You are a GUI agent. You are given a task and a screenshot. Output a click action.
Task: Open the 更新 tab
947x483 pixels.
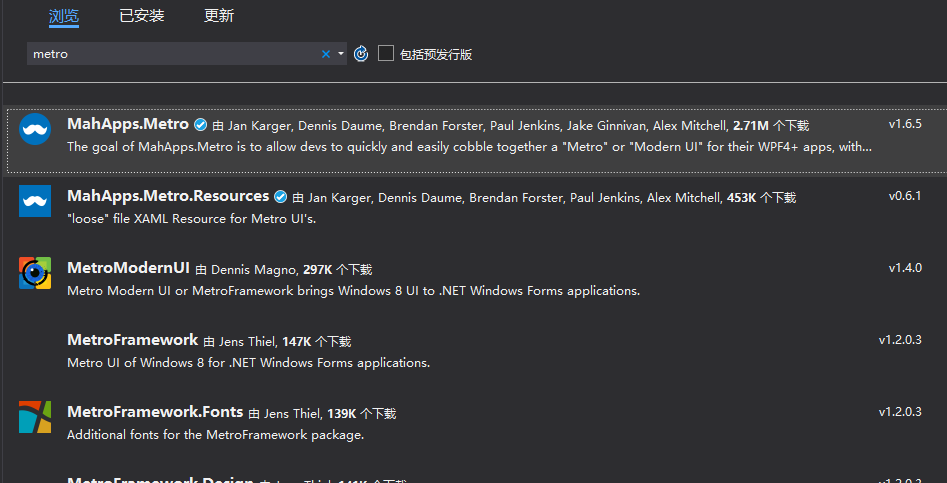coord(219,16)
